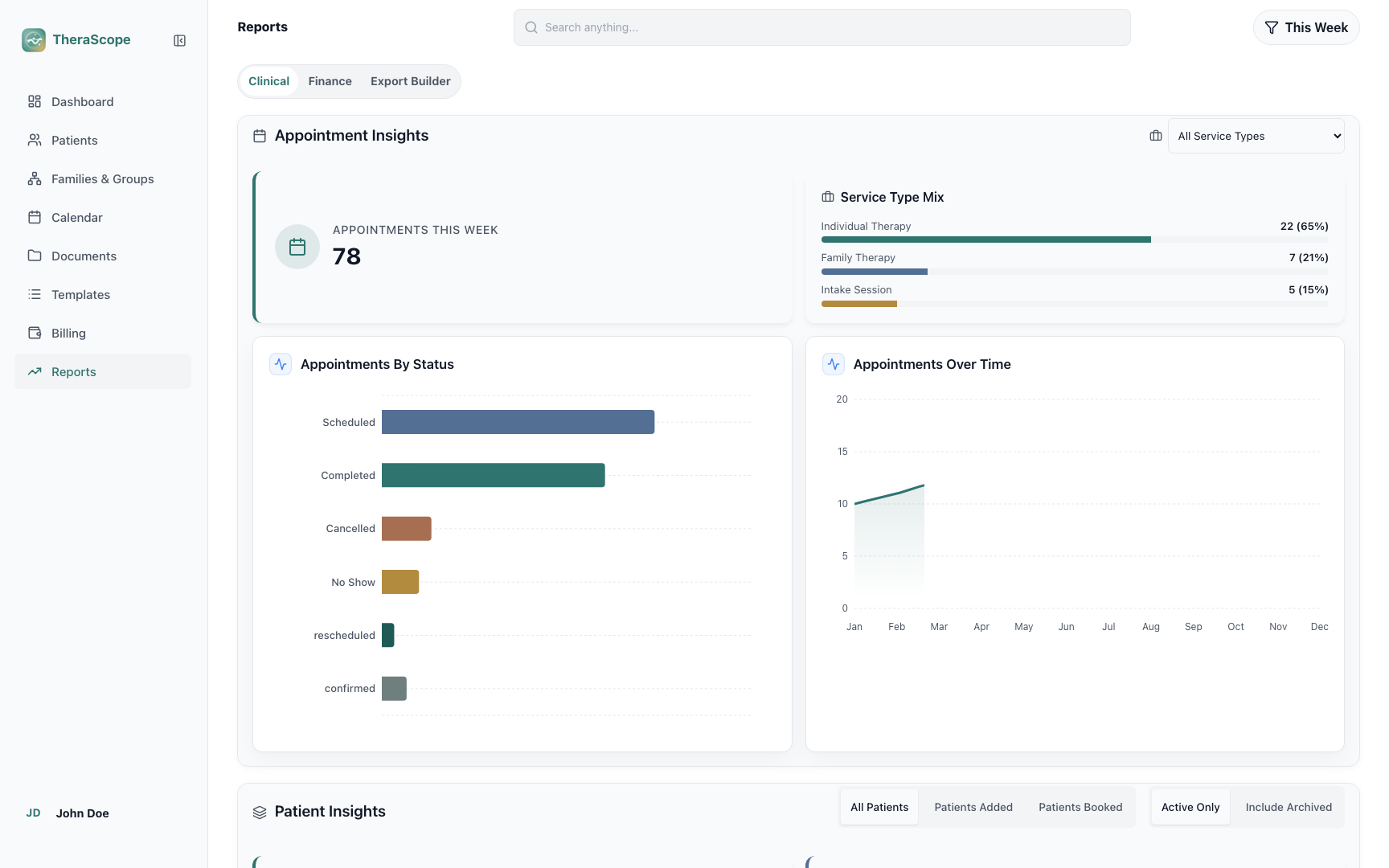1389x868 pixels.
Task: Click the layers icon beside Patient Insights
Action: pyautogui.click(x=260, y=813)
